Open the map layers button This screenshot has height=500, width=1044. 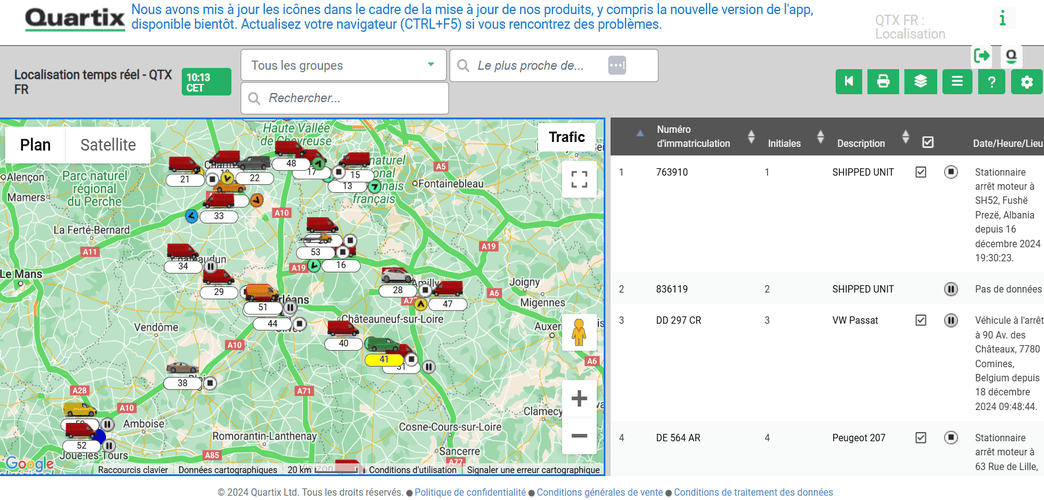[x=920, y=82]
